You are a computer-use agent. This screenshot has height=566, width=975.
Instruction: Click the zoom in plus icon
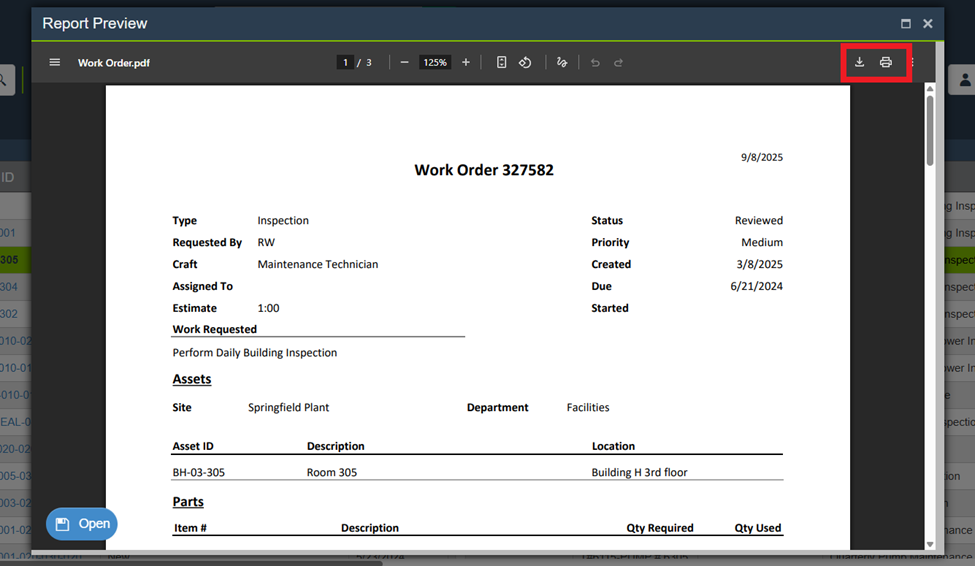(x=466, y=62)
